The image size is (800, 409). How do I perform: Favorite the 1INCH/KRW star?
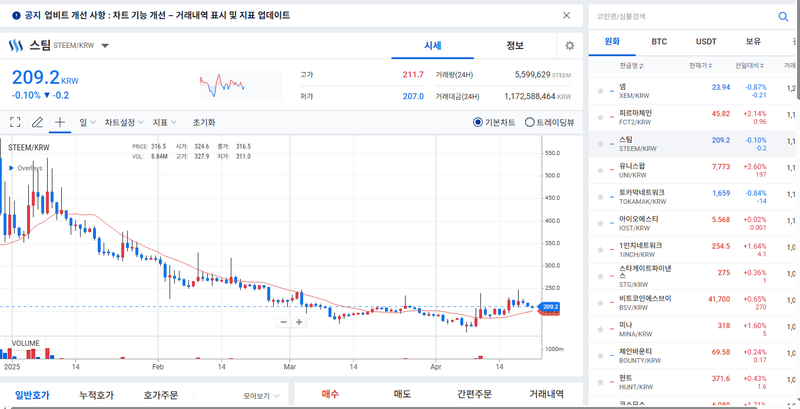[x=601, y=250]
